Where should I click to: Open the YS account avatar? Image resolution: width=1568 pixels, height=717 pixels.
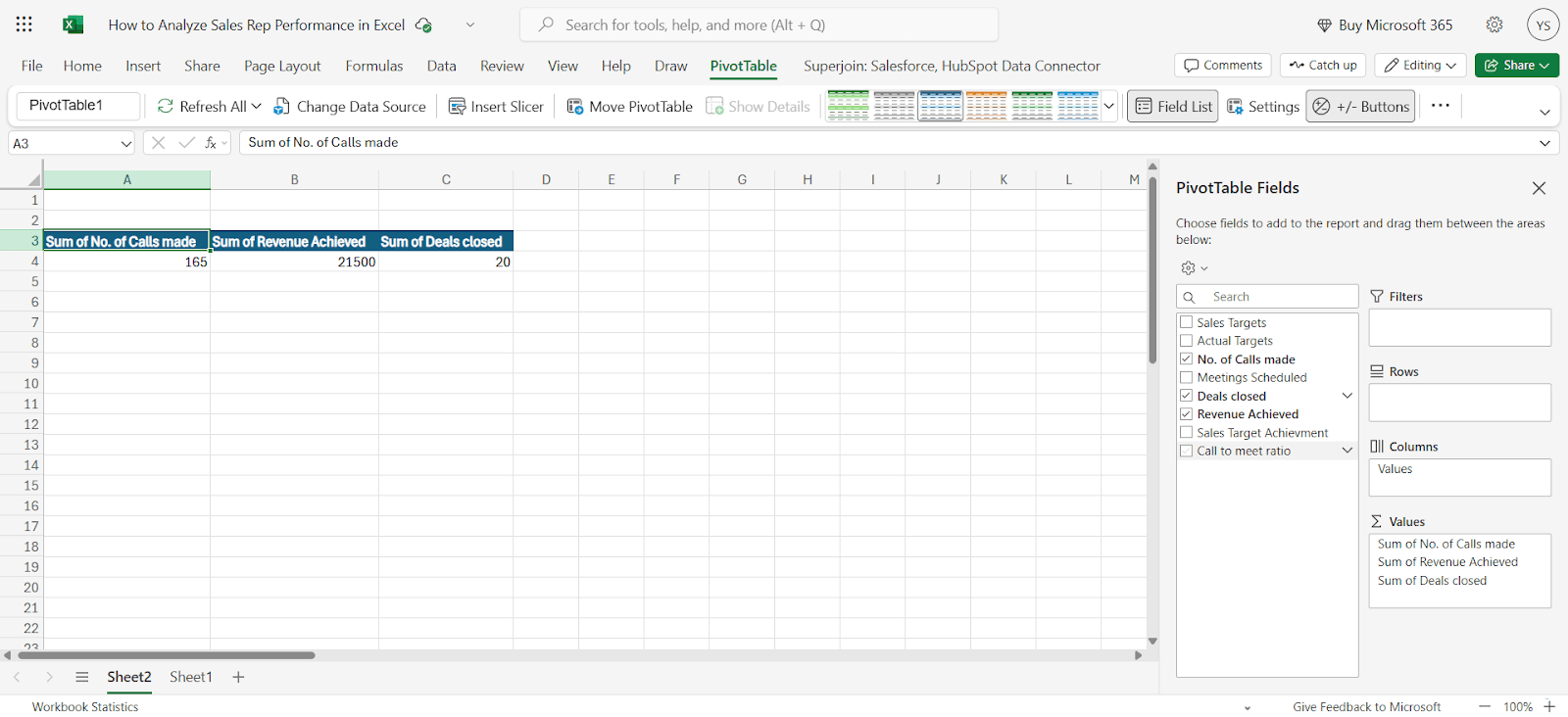(1543, 25)
